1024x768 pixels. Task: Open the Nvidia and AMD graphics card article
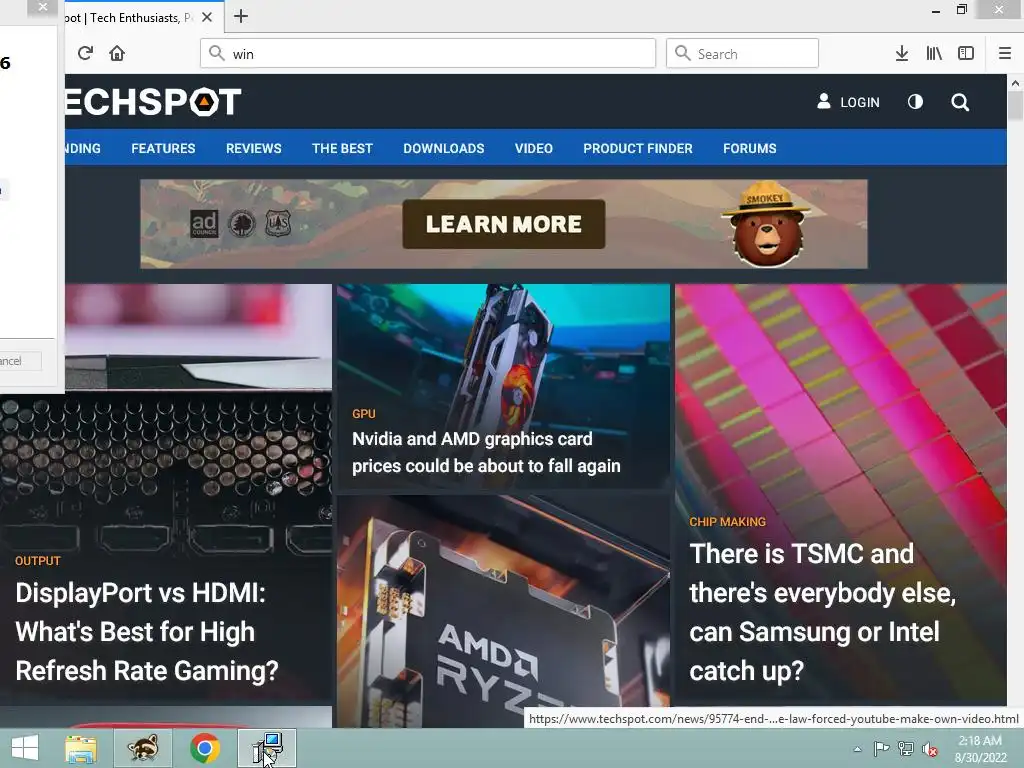point(486,452)
